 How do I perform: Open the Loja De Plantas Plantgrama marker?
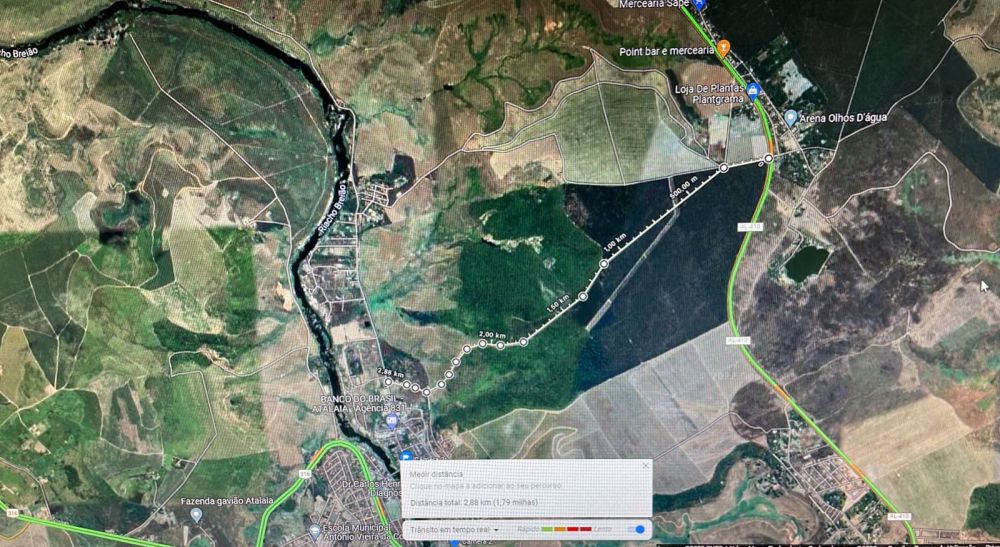(x=755, y=92)
